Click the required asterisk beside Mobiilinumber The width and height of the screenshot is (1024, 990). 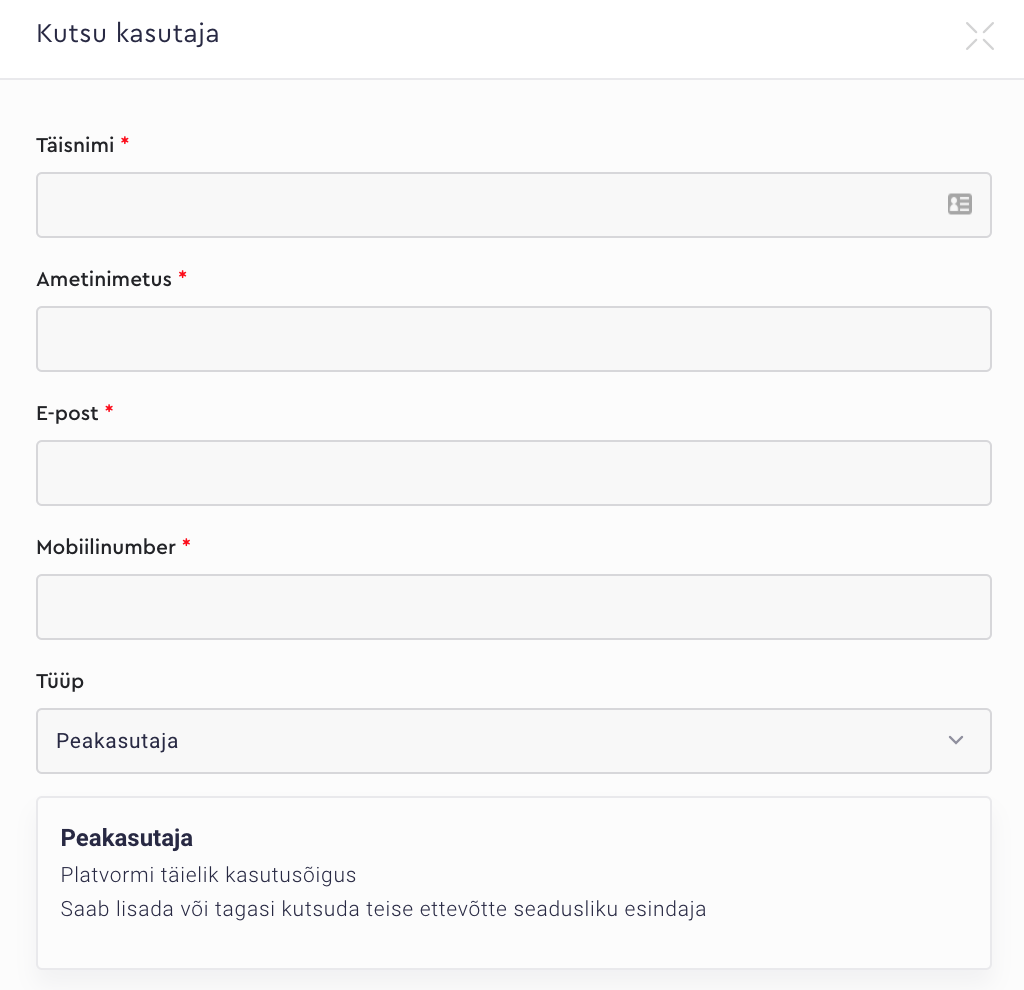[186, 545]
